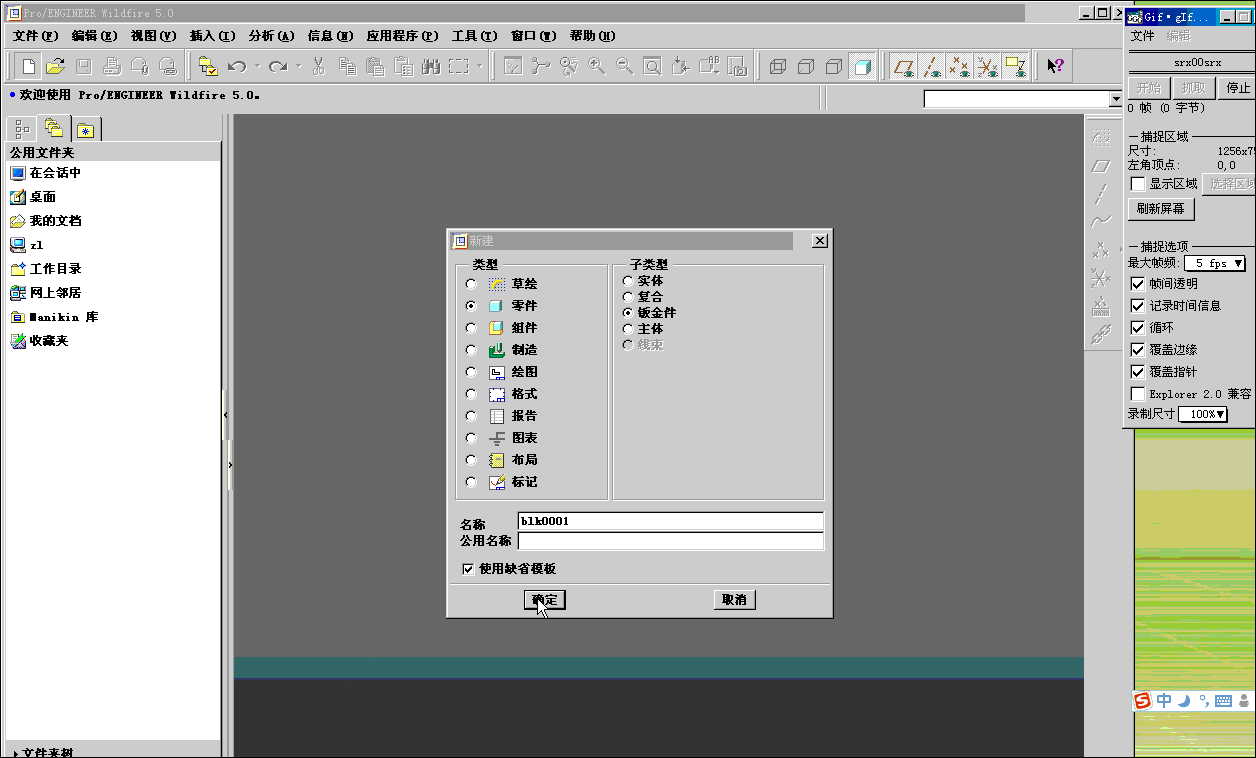This screenshot has width=1256, height=758.
Task: Check 显示区域 checkbox in Gif window
Action: click(x=1137, y=184)
